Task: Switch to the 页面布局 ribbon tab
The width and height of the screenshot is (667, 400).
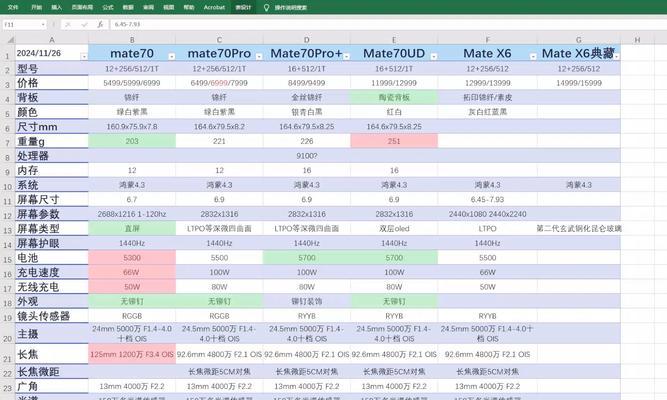Action: (82, 7)
